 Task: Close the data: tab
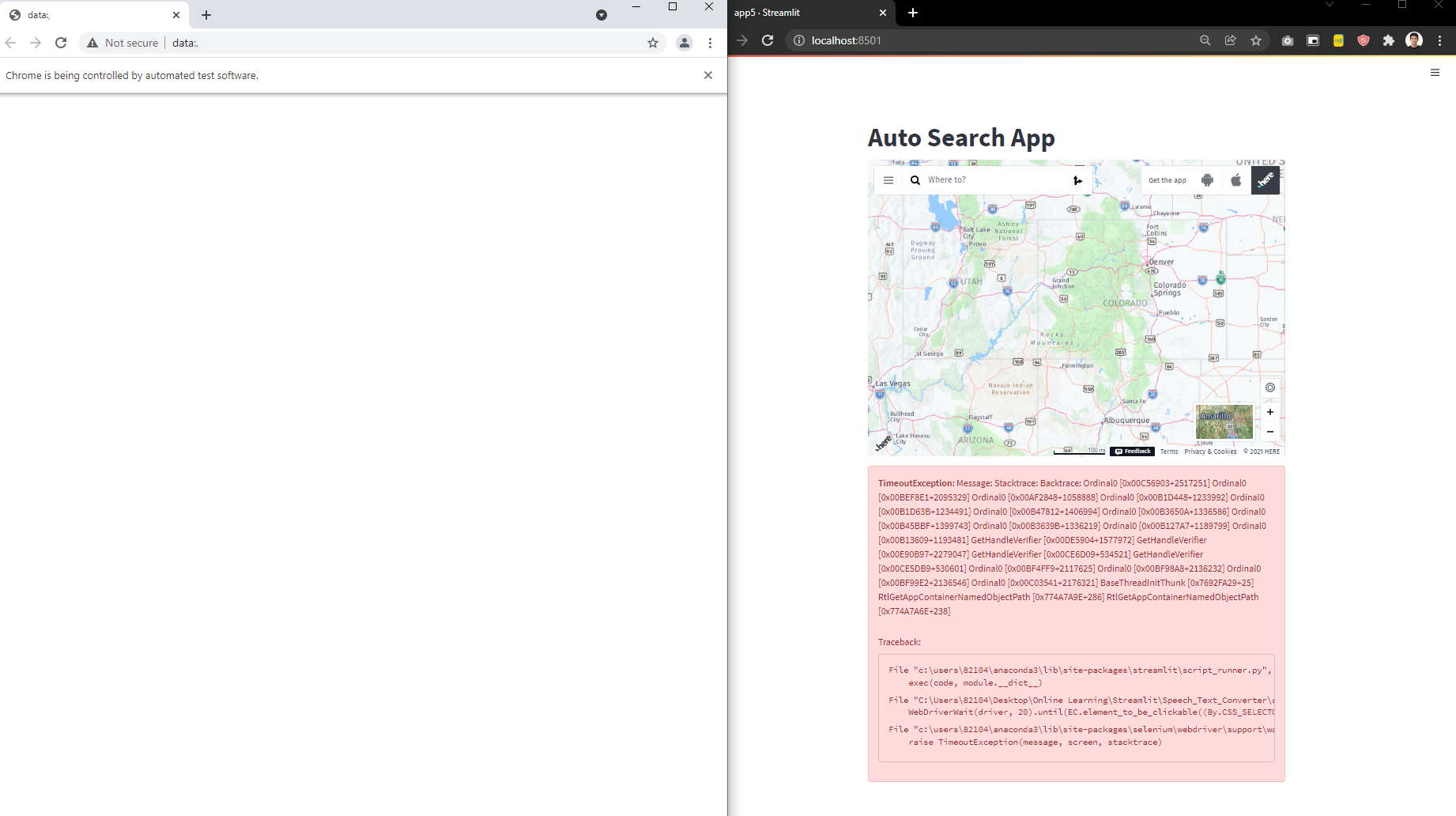click(x=176, y=15)
